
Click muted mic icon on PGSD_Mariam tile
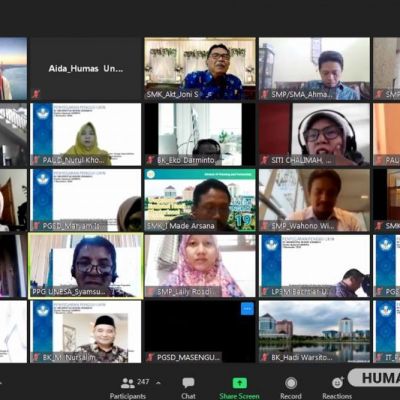36,226
